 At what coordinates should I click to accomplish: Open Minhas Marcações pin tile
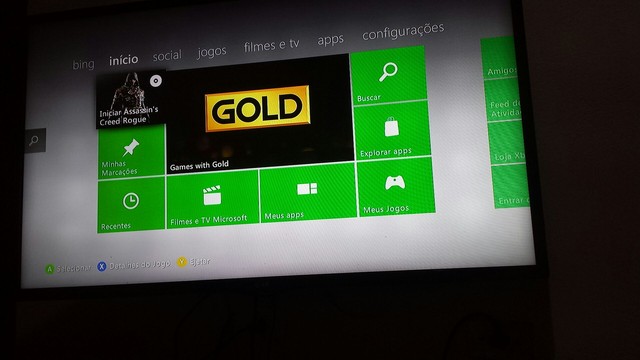tap(131, 152)
